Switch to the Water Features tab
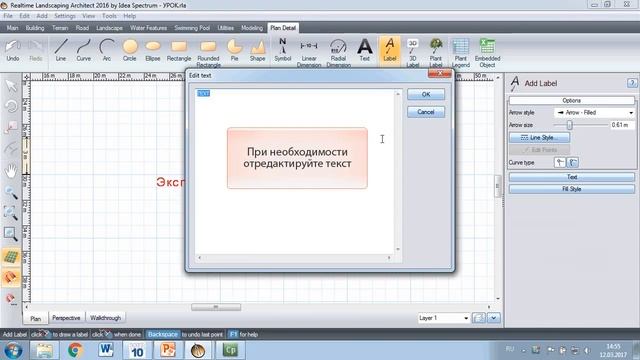This screenshot has height=360, width=640. point(148,28)
